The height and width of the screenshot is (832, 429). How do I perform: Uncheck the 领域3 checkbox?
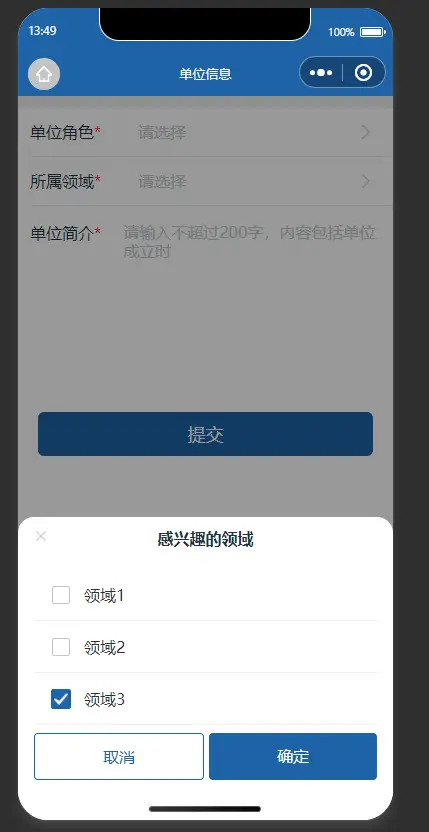point(61,699)
